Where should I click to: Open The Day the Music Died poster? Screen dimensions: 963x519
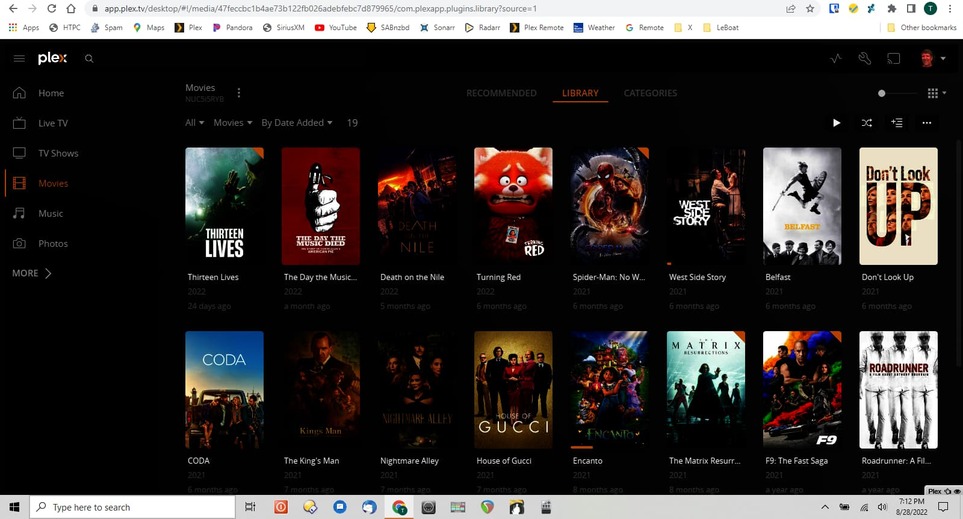point(321,206)
